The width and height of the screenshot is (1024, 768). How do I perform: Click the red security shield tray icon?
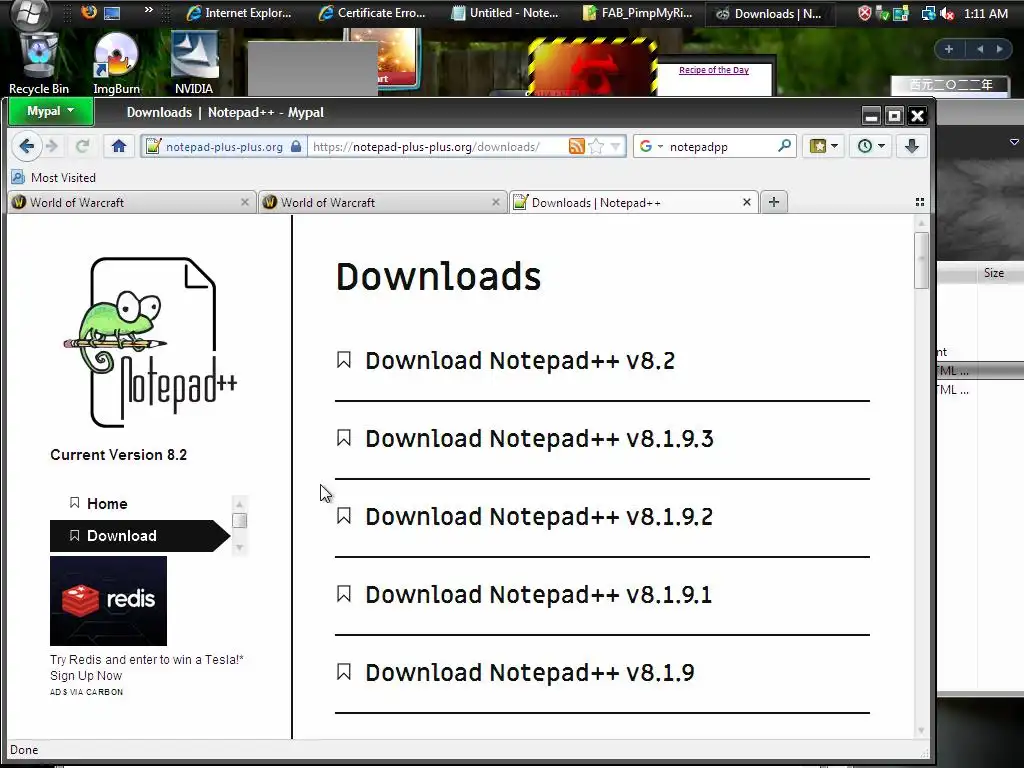coord(864,13)
